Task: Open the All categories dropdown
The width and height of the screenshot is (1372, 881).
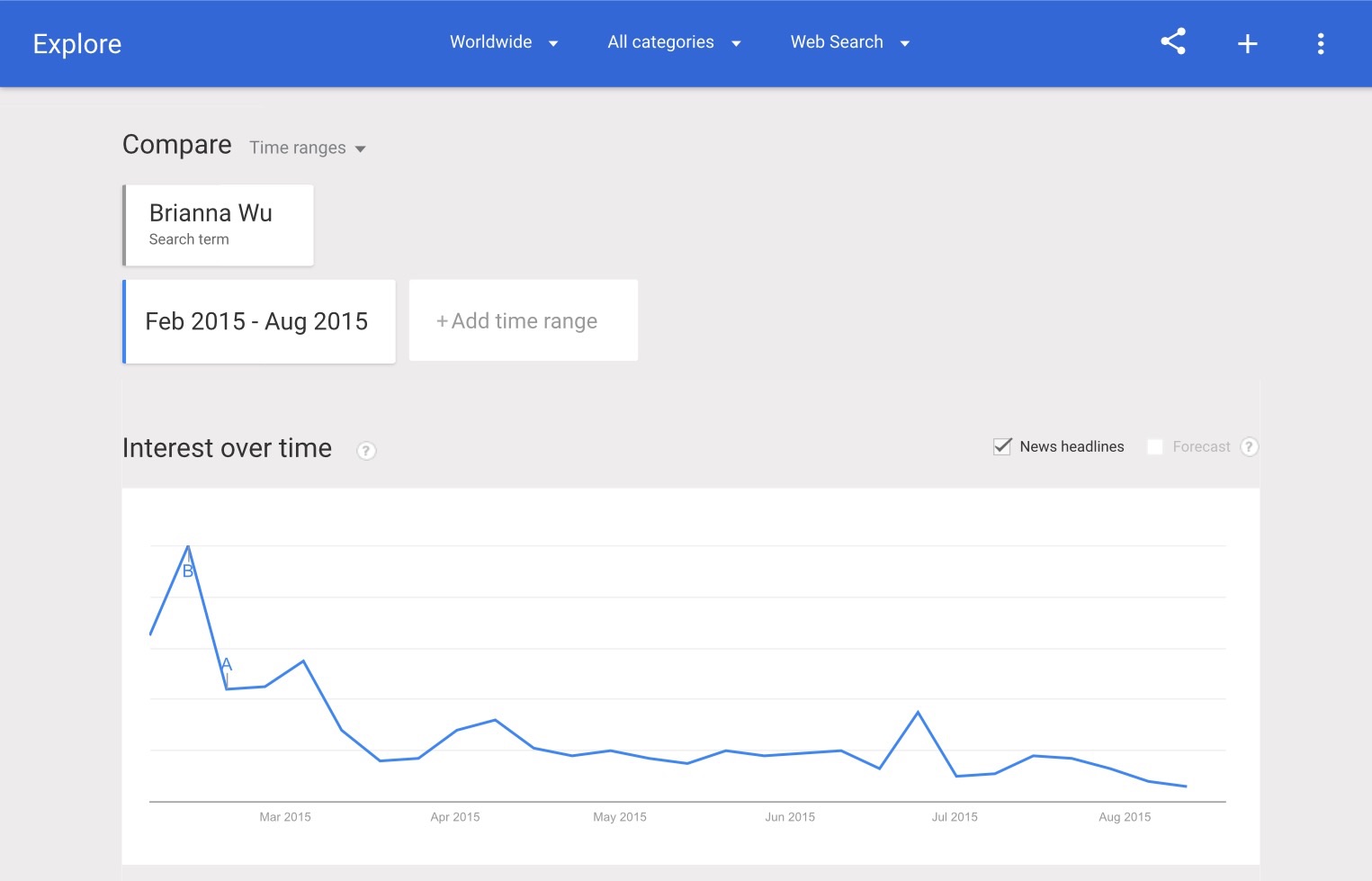Action: click(674, 42)
